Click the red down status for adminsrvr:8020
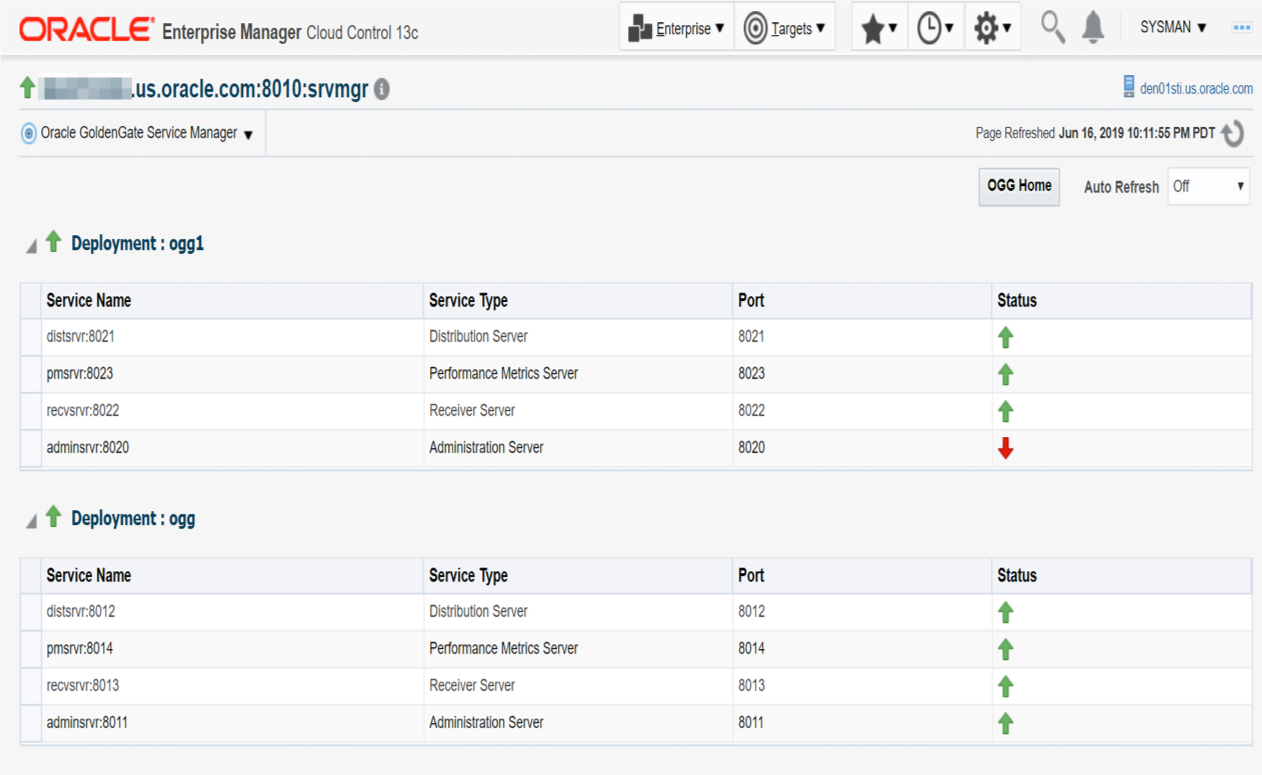The image size is (1262, 775). (x=1006, y=449)
